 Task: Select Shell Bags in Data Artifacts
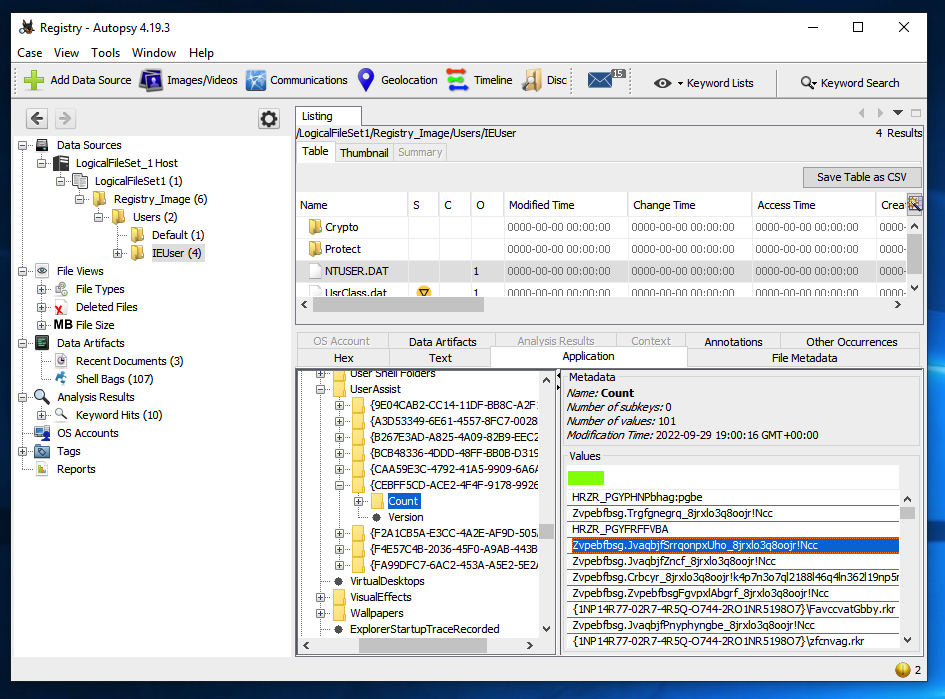pyautogui.click(x=114, y=379)
